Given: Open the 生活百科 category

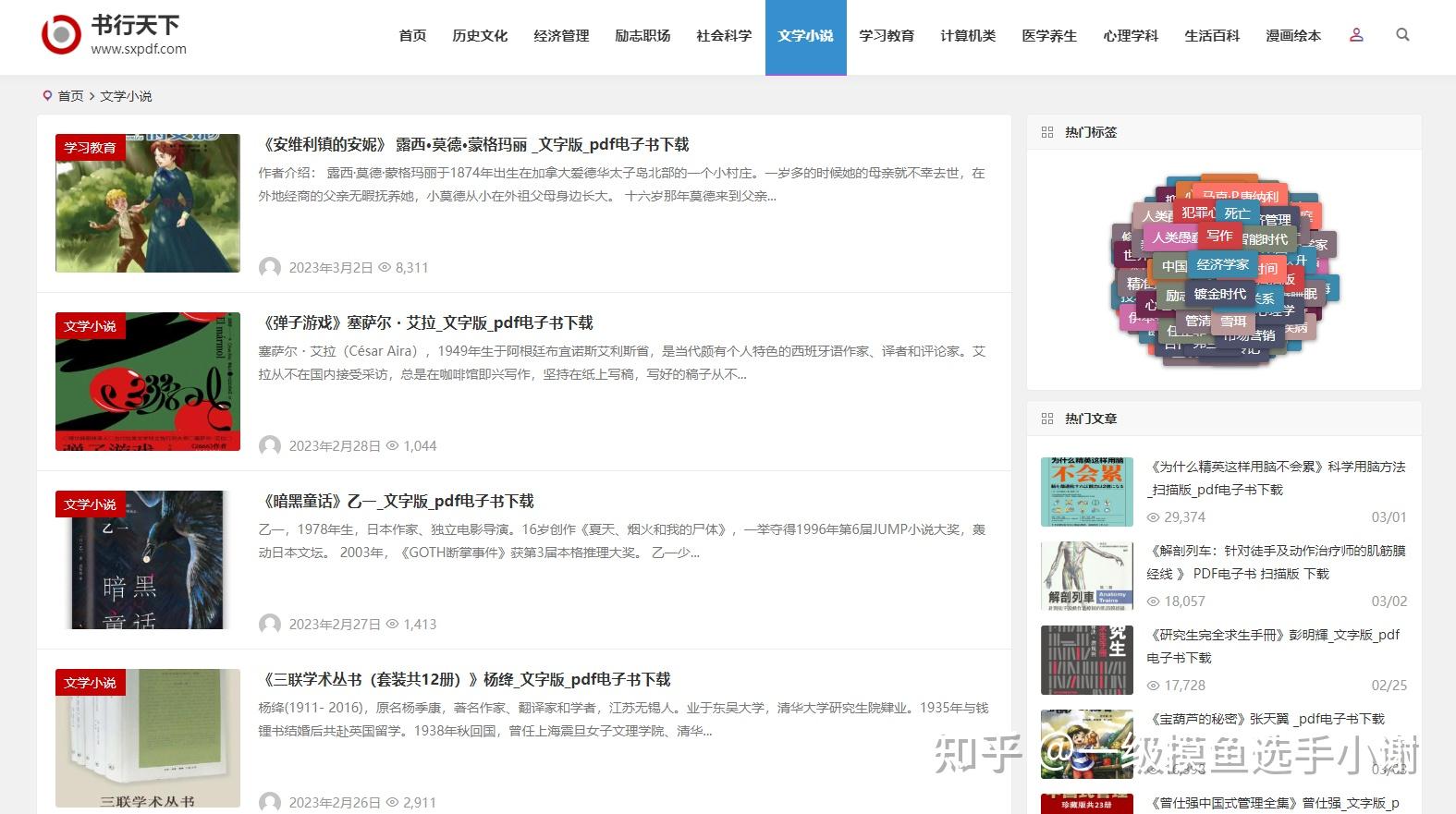Looking at the screenshot, I should (1212, 36).
